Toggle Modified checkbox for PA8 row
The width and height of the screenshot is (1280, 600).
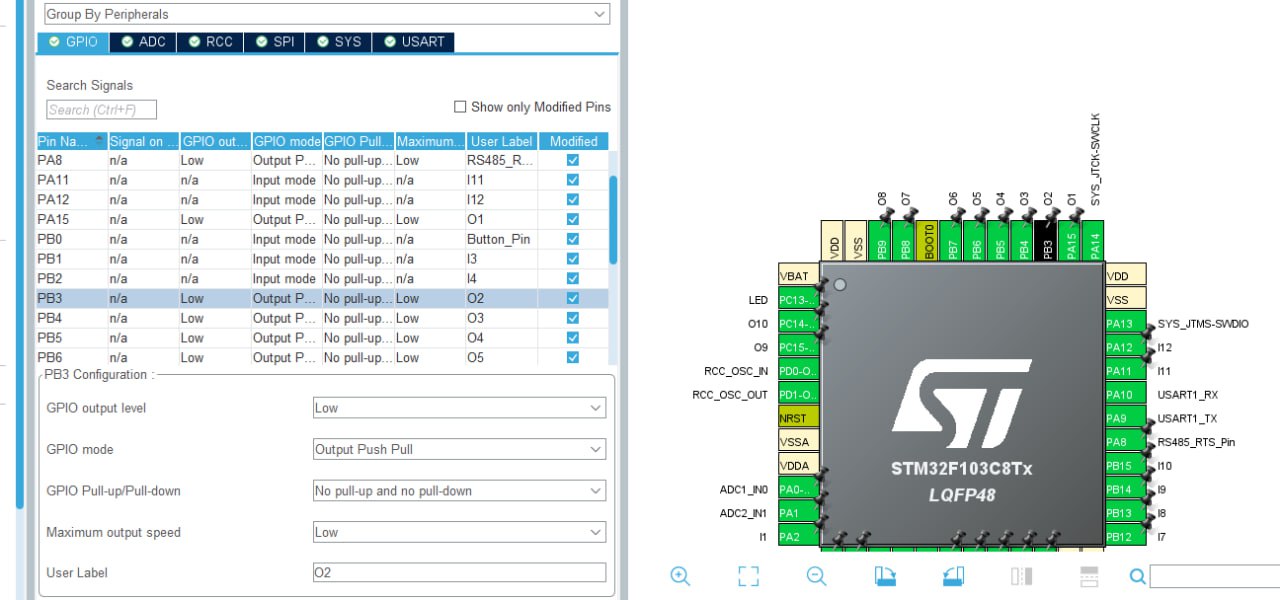click(x=573, y=160)
